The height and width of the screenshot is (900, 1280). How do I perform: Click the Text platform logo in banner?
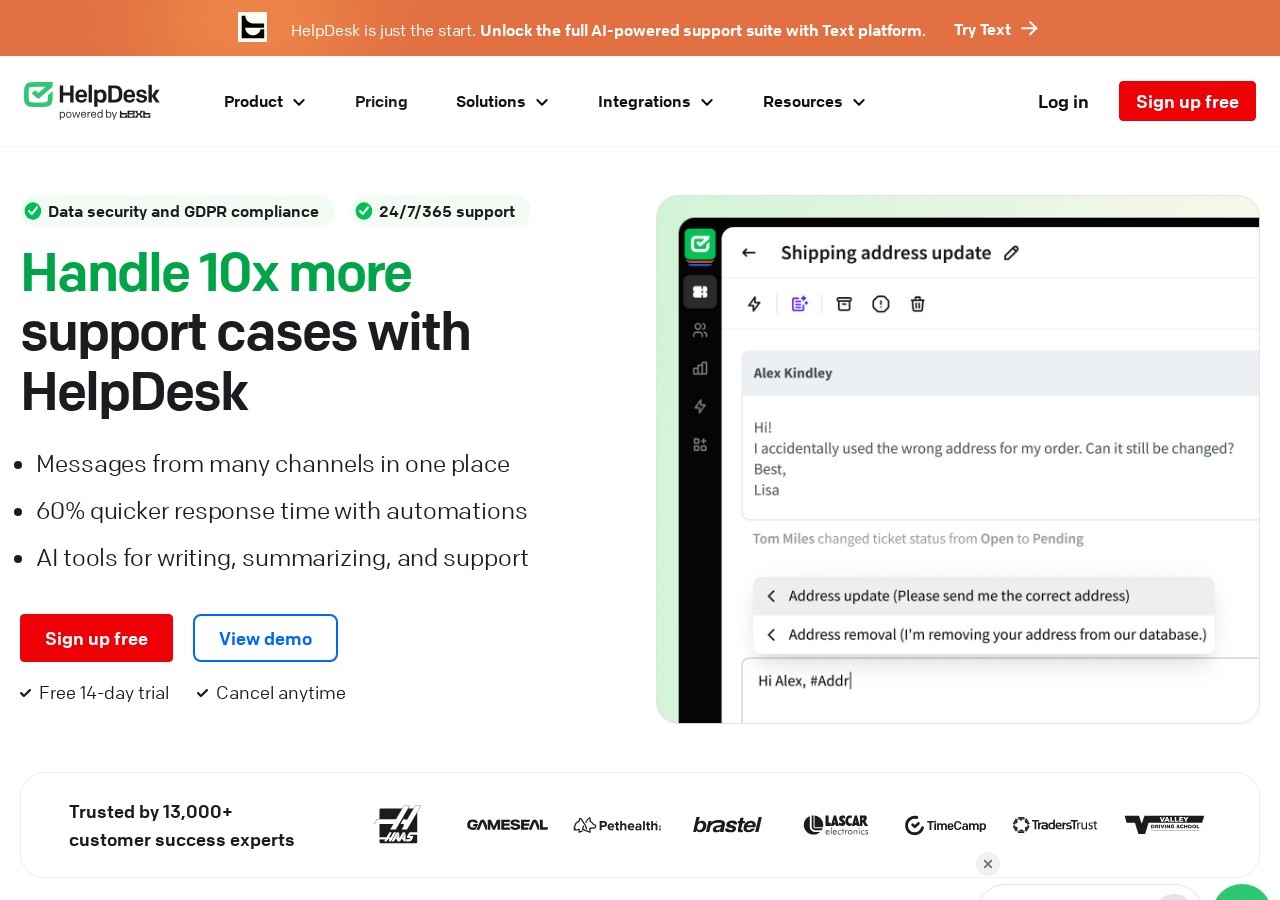pos(253,27)
